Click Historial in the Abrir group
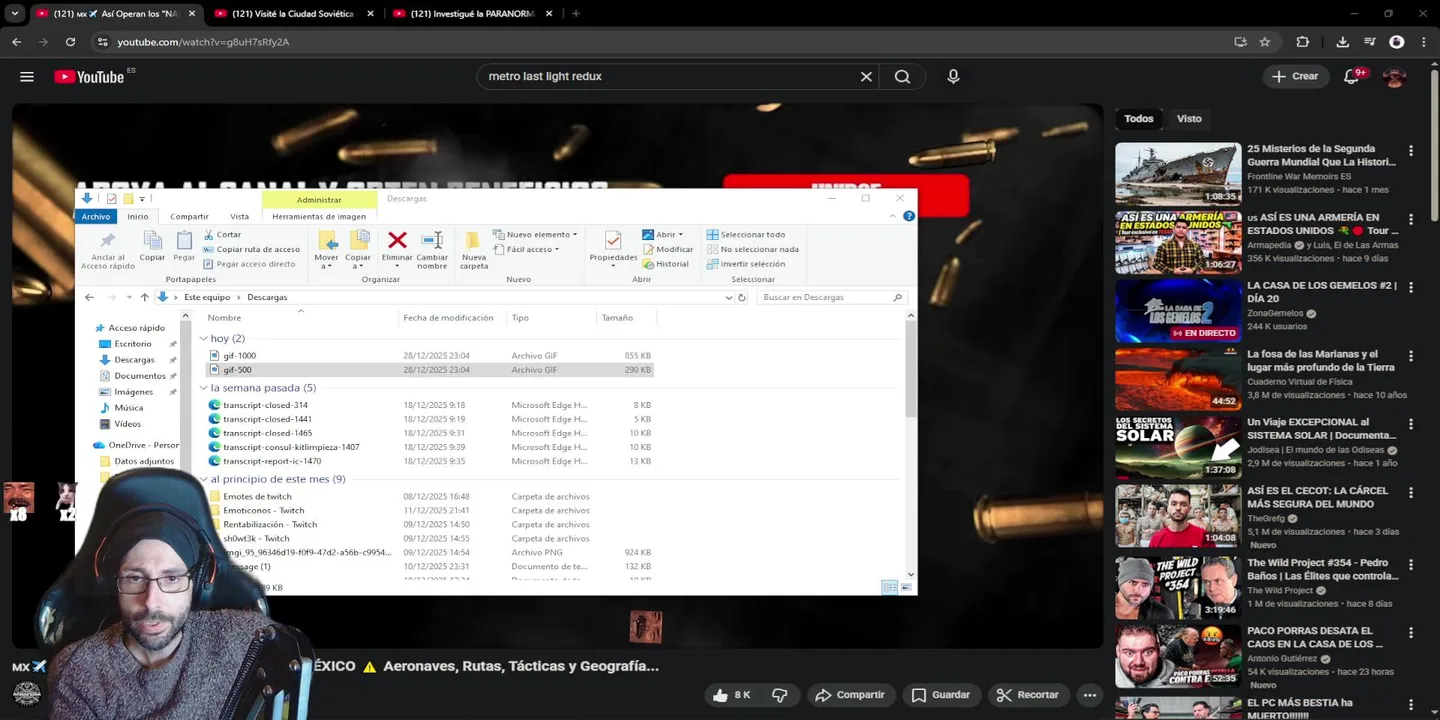The width and height of the screenshot is (1440, 720). [x=666, y=264]
